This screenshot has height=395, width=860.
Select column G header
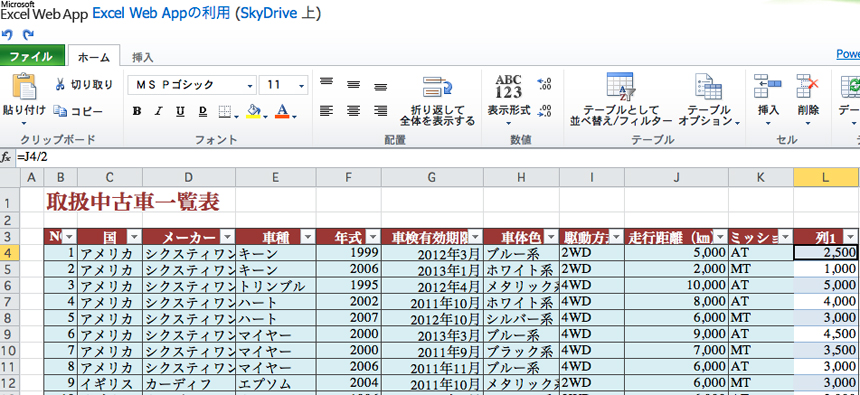point(432,177)
